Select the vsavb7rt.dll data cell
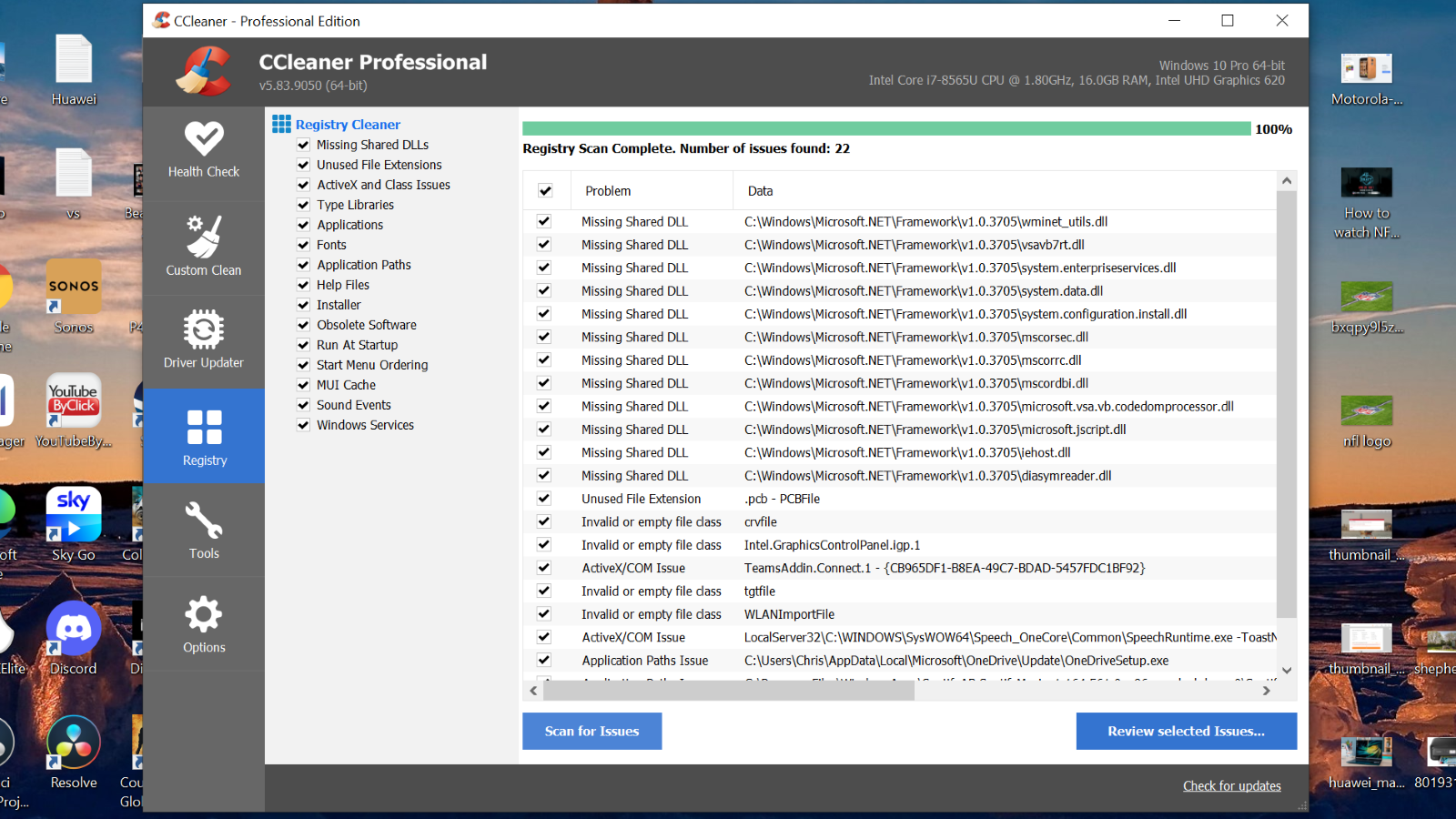Viewport: 1456px width, 819px height. pyautogui.click(x=914, y=245)
